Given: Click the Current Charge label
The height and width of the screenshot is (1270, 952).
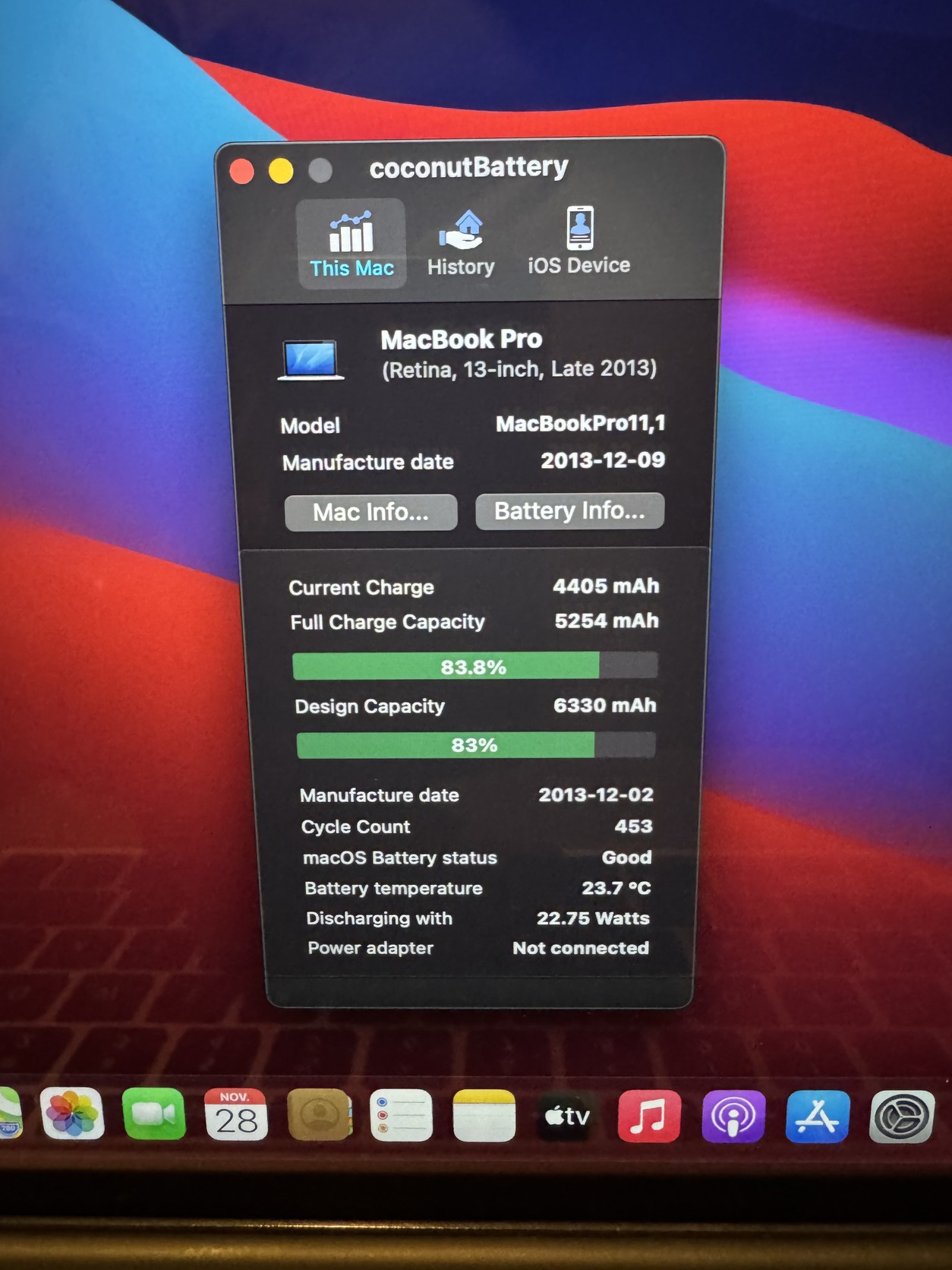Looking at the screenshot, I should click(361, 588).
